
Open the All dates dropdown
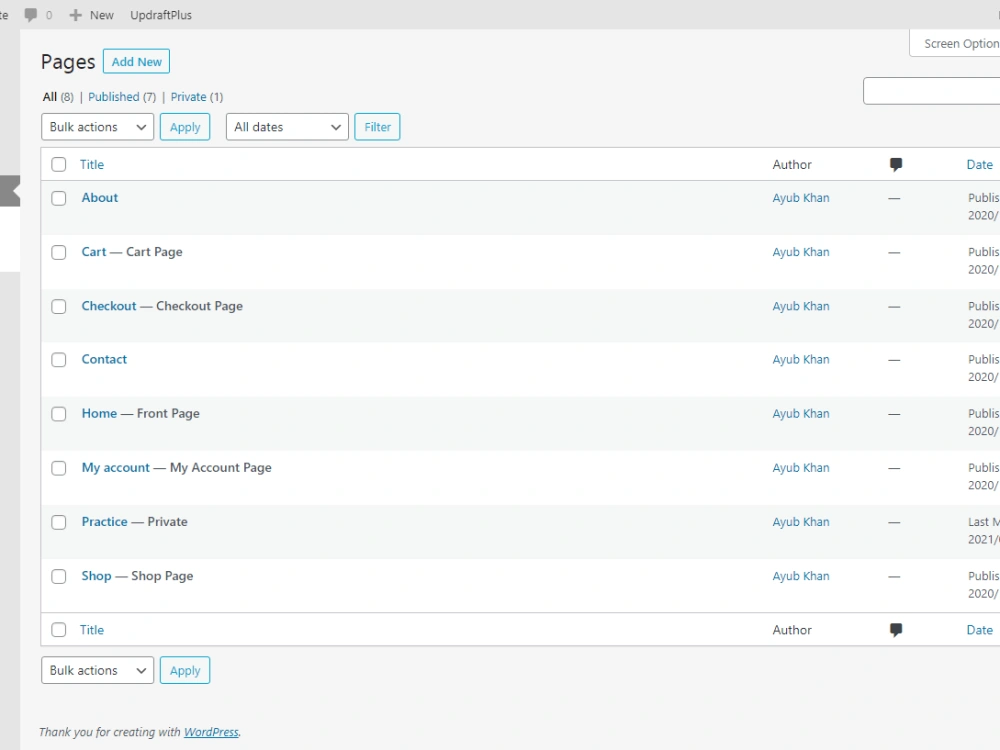tap(287, 127)
